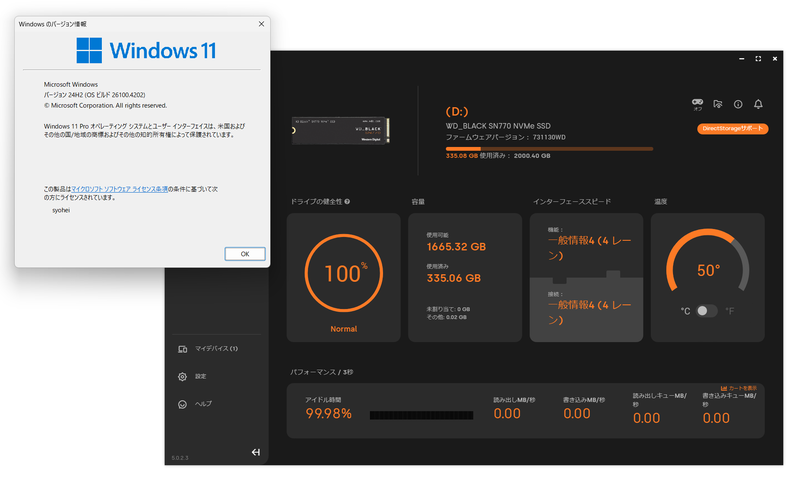
Task: Click the interface capability 一般情報4 text
Action: [x=589, y=248]
